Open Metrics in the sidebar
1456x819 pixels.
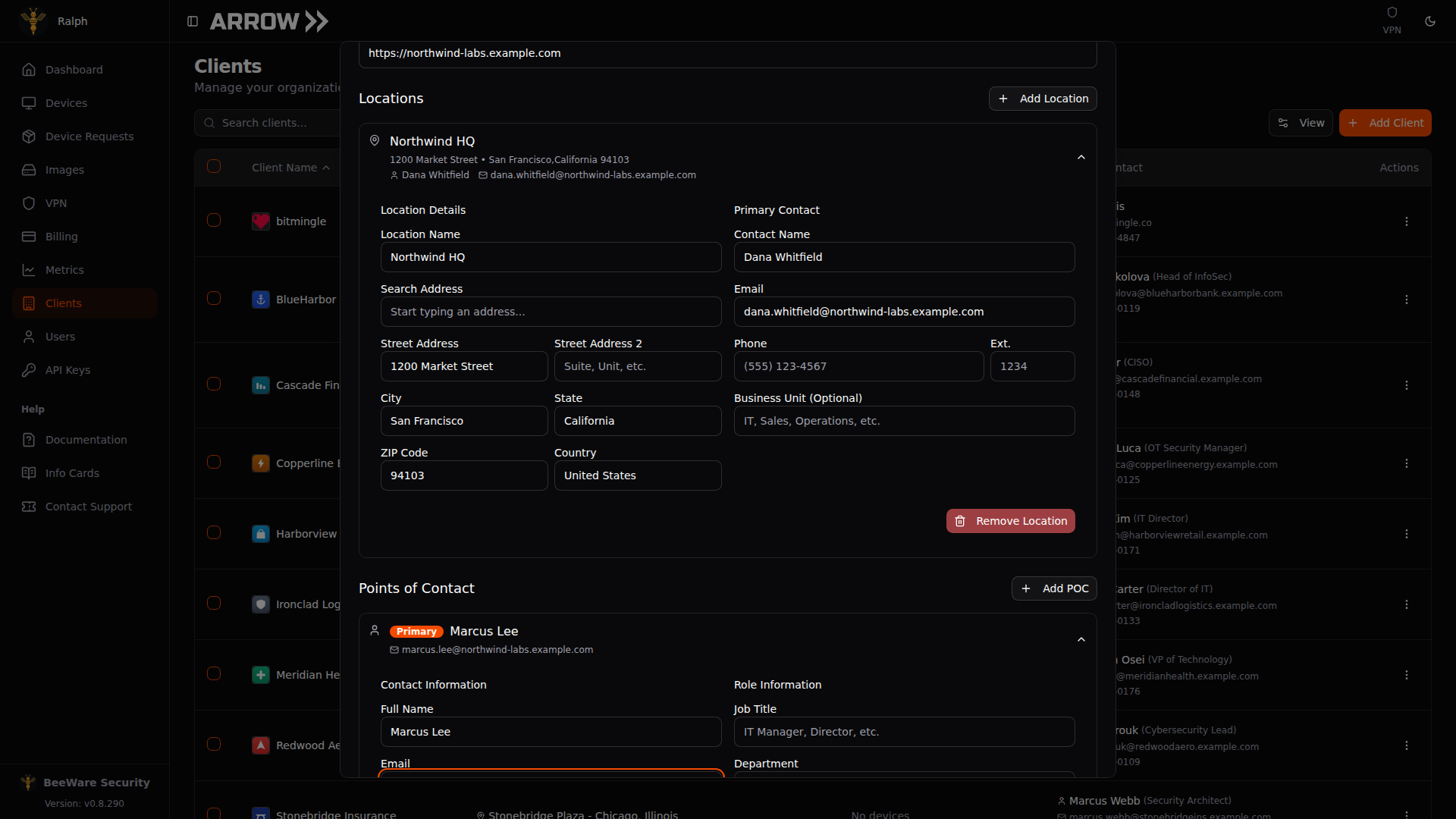[x=84, y=270]
